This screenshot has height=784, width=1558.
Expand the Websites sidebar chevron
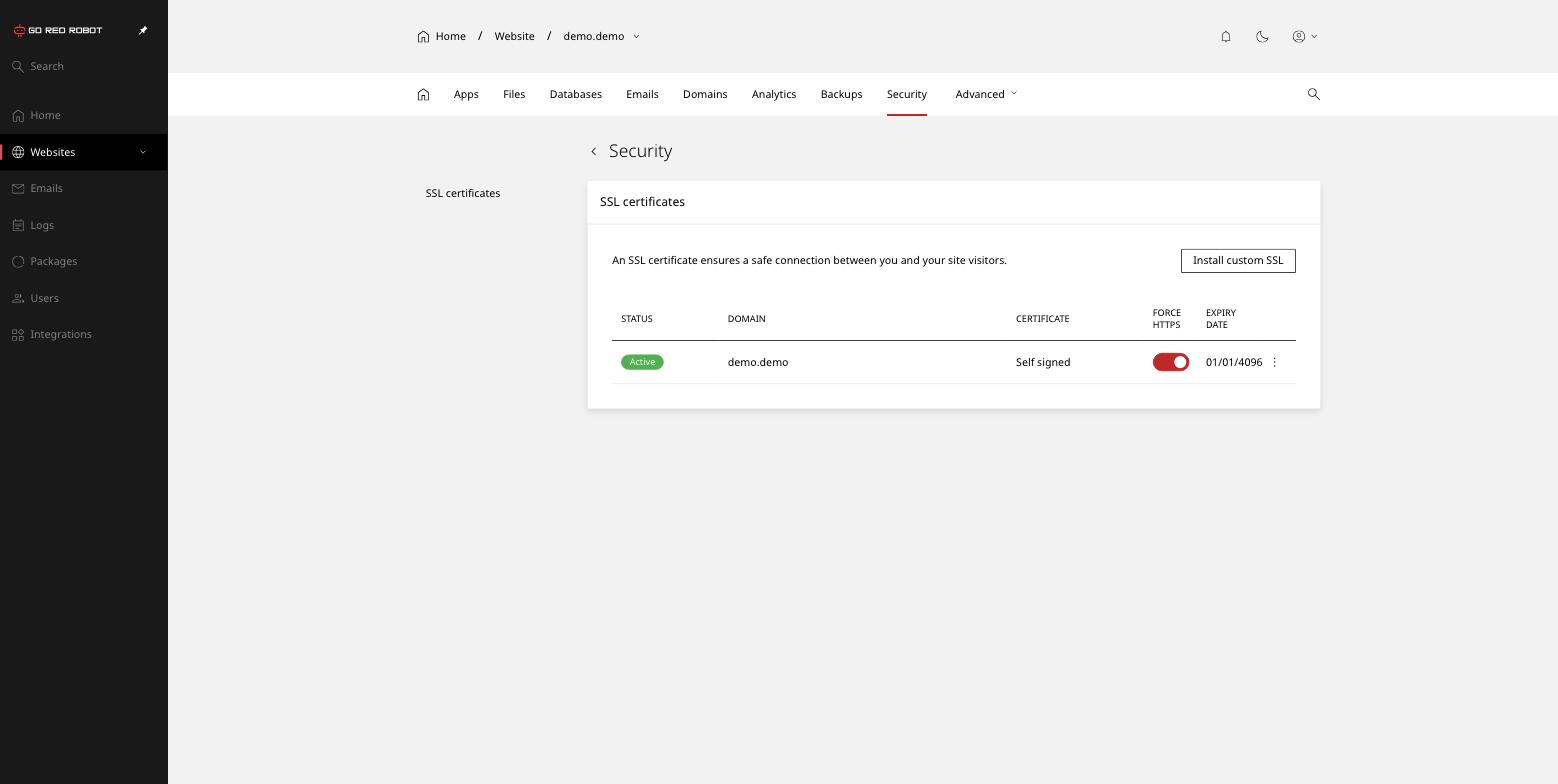142,152
